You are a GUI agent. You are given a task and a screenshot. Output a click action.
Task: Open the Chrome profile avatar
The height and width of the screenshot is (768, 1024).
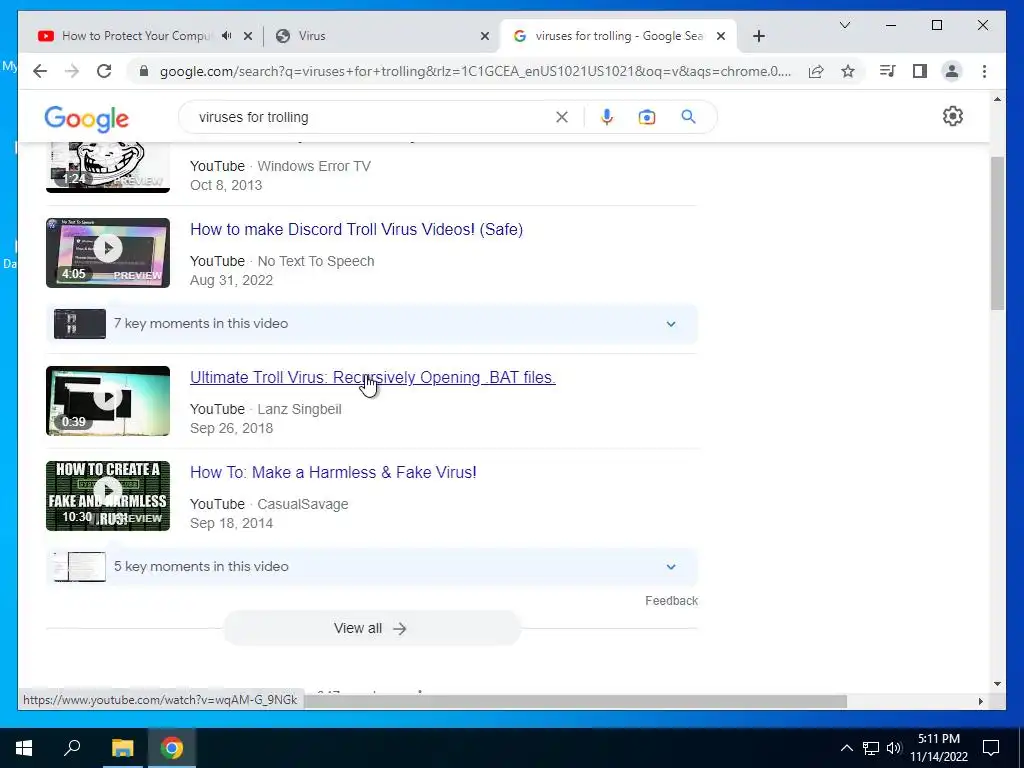point(952,71)
